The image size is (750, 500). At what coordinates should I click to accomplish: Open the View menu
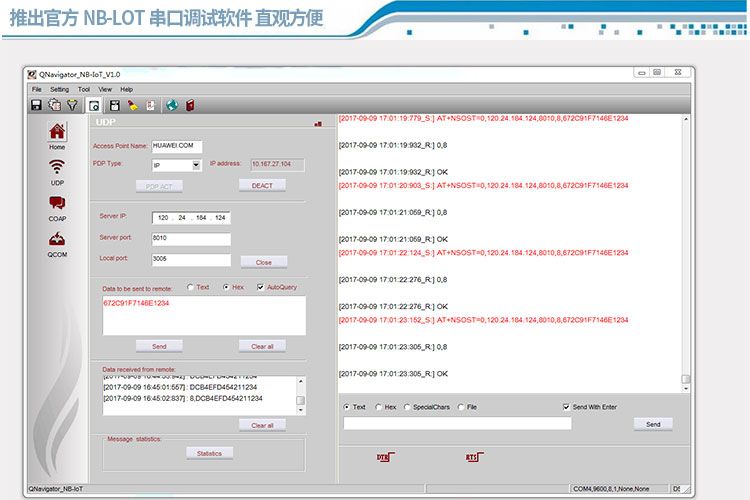[x=105, y=89]
